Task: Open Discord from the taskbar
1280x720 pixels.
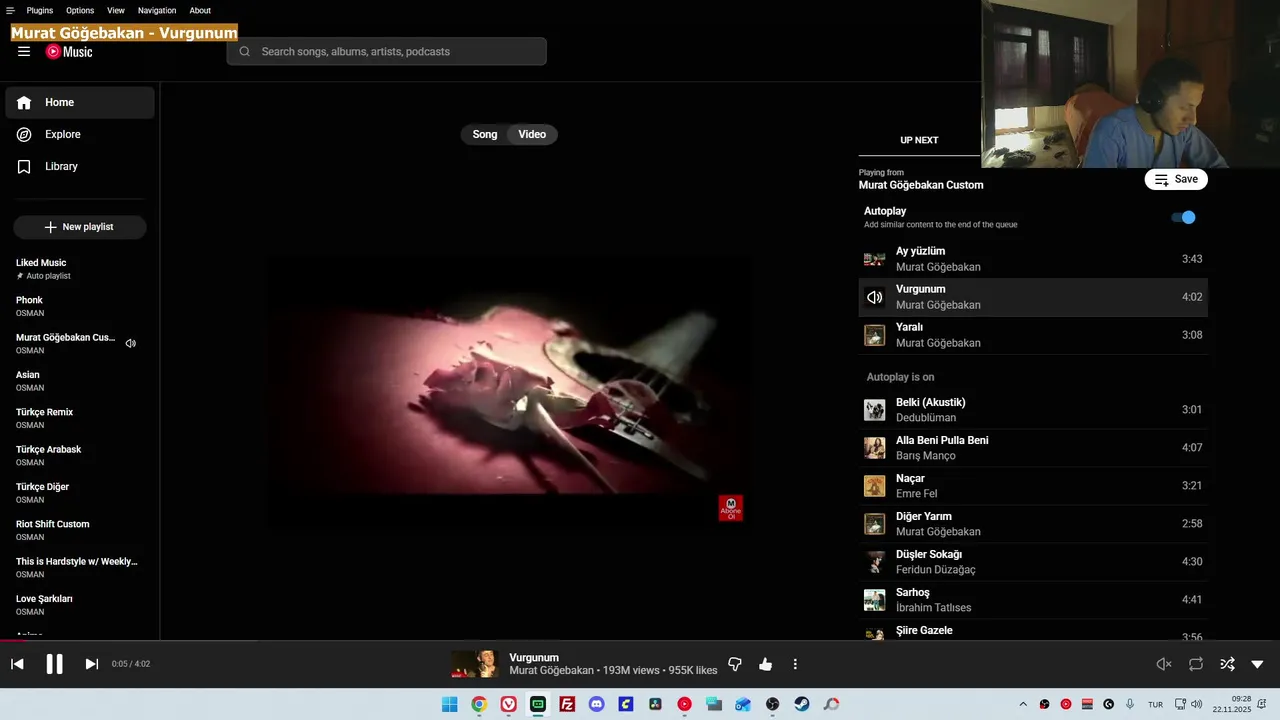Action: click(x=597, y=704)
